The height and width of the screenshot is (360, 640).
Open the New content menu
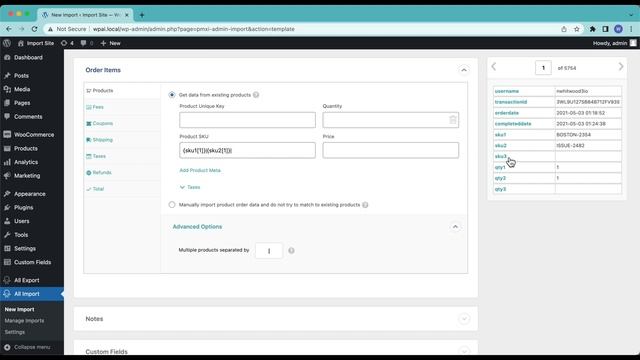110,43
